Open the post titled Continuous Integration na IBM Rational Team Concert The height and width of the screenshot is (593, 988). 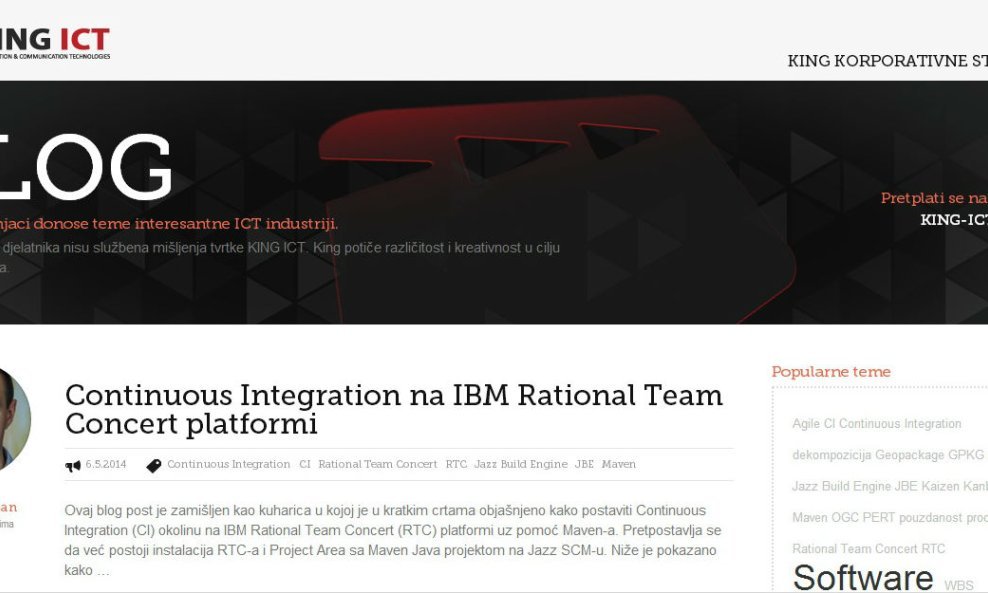(x=394, y=409)
